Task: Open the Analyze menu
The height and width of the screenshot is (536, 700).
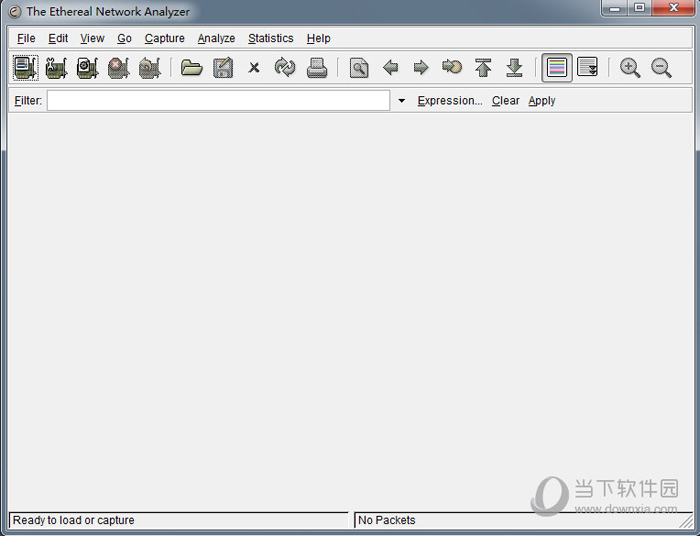Action: point(216,38)
